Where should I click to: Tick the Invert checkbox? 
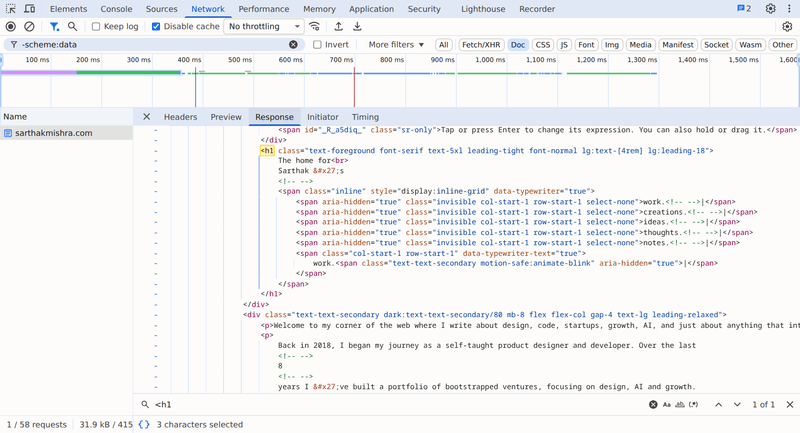(317, 45)
